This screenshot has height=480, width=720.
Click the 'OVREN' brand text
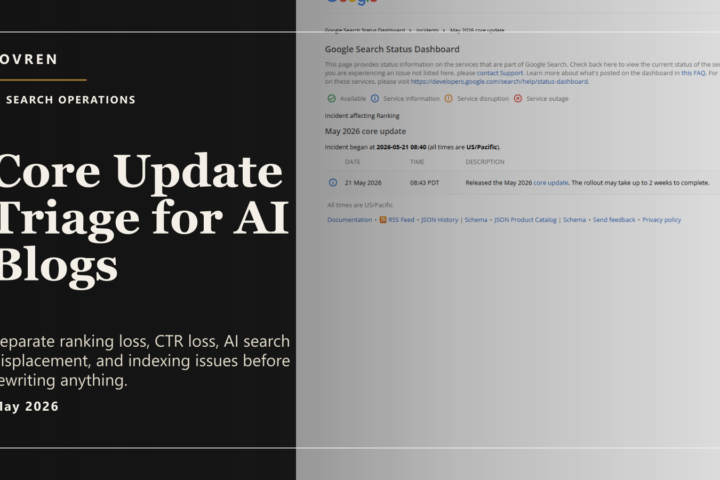point(28,59)
